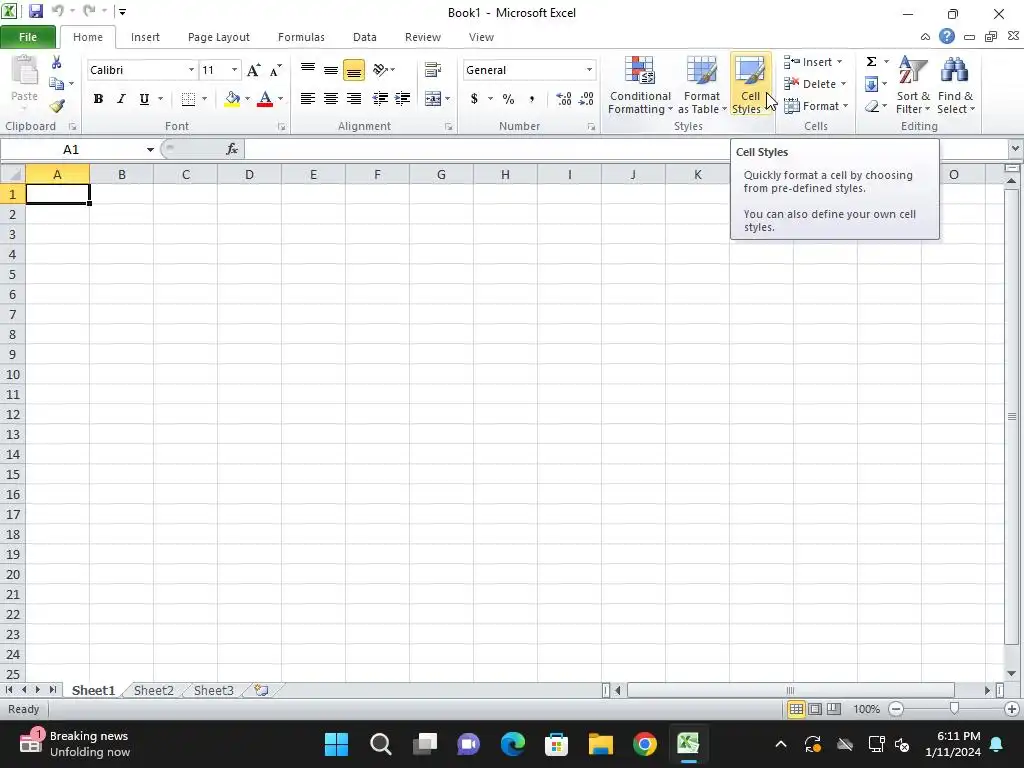1024x768 pixels.
Task: Open Conditional Formatting menu
Action: 640,86
